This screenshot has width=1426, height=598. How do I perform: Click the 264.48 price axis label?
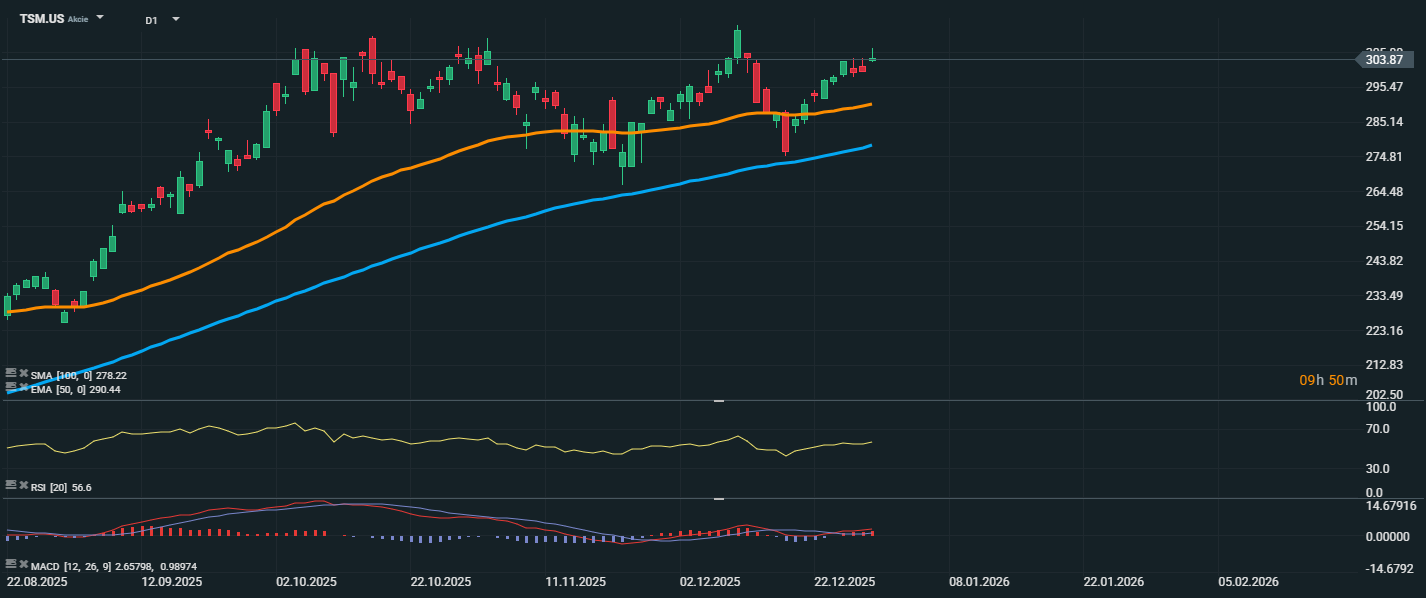pos(1384,192)
